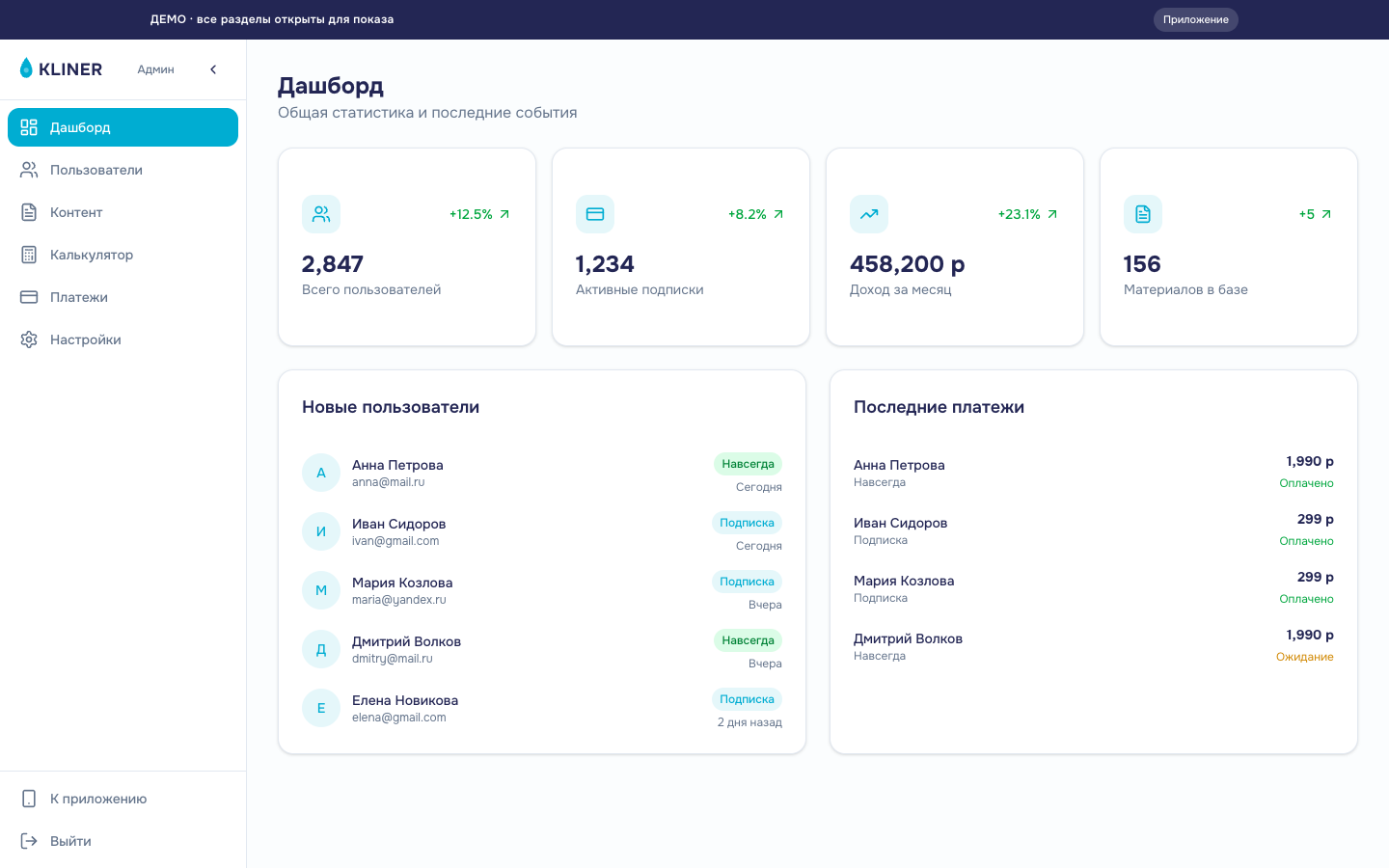Click the Дашборд grid icon

pyautogui.click(x=29, y=127)
